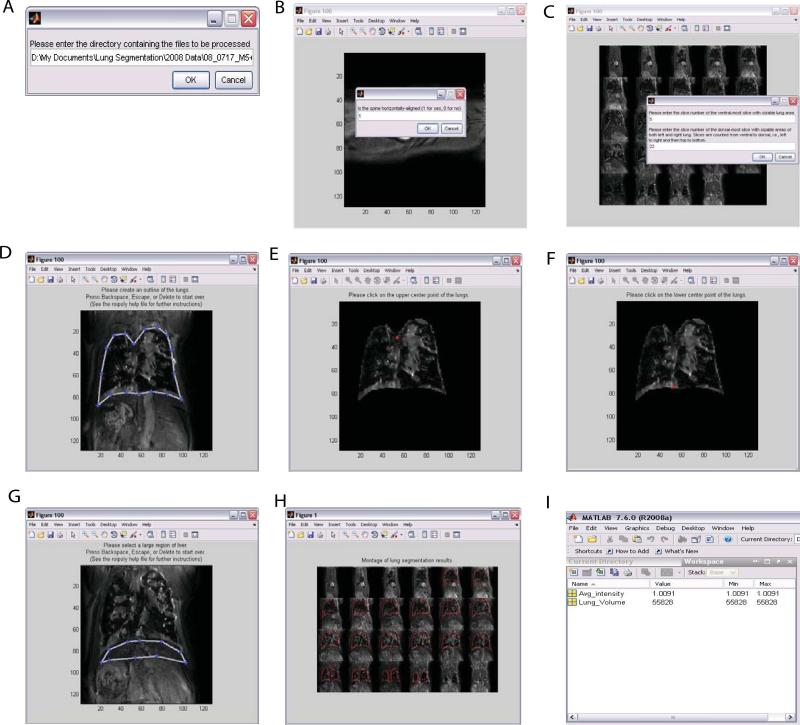Click New M-file icon in MATLAB main toolbar
This screenshot has height=725, width=800.
[x=578, y=539]
